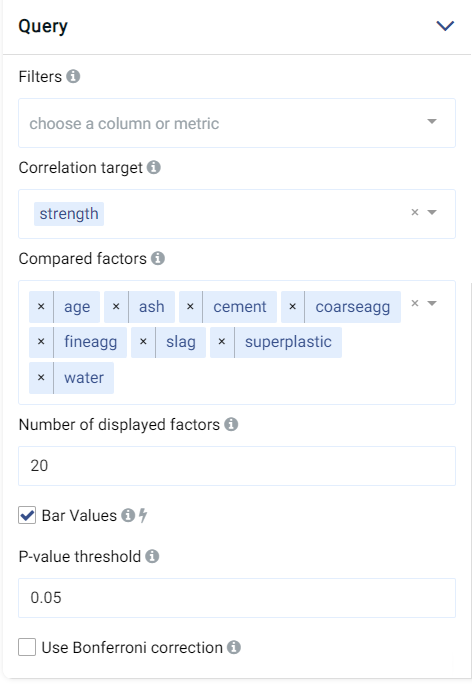Click the Bonferroni correction info icon
The width and height of the screenshot is (472, 687).
pyautogui.click(x=234, y=647)
